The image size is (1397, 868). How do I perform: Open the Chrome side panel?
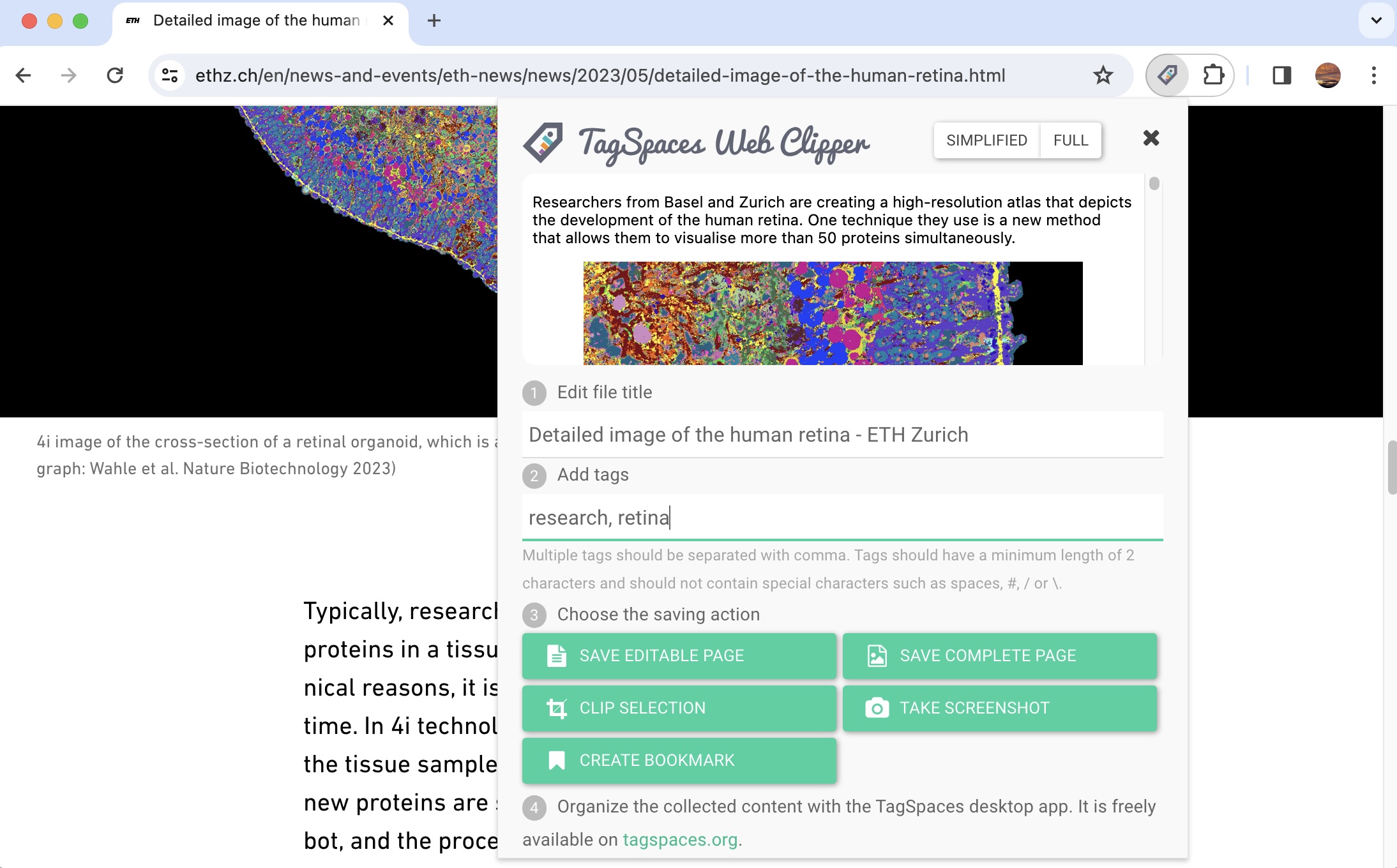tap(1281, 75)
